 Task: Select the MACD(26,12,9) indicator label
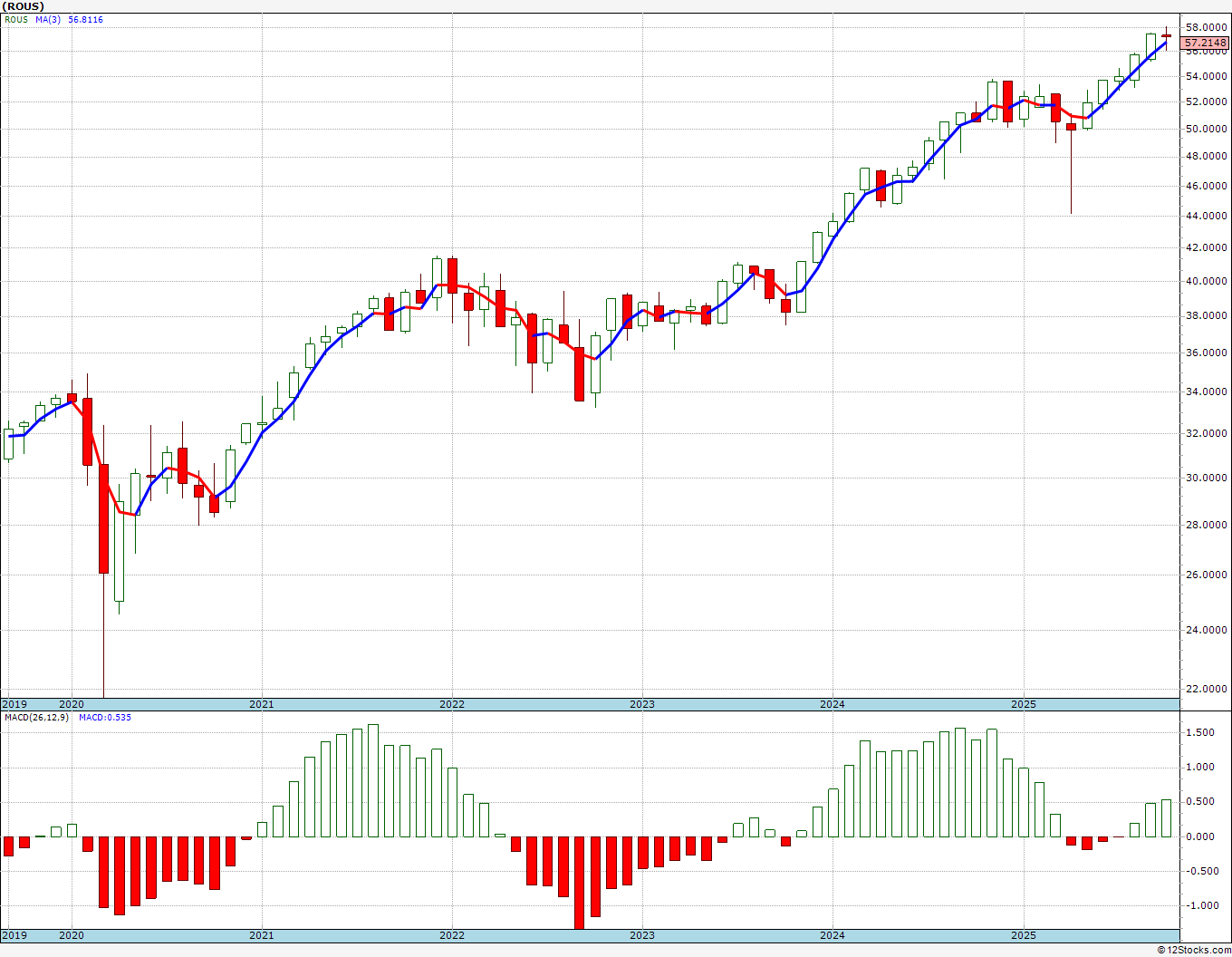click(x=36, y=717)
